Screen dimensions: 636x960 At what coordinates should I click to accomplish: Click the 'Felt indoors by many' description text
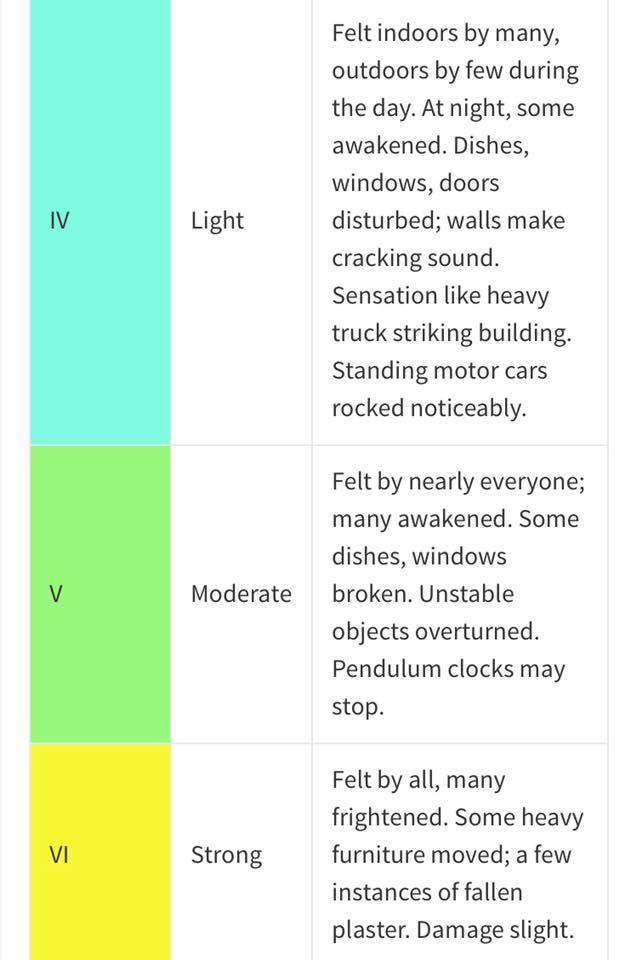click(x=446, y=33)
